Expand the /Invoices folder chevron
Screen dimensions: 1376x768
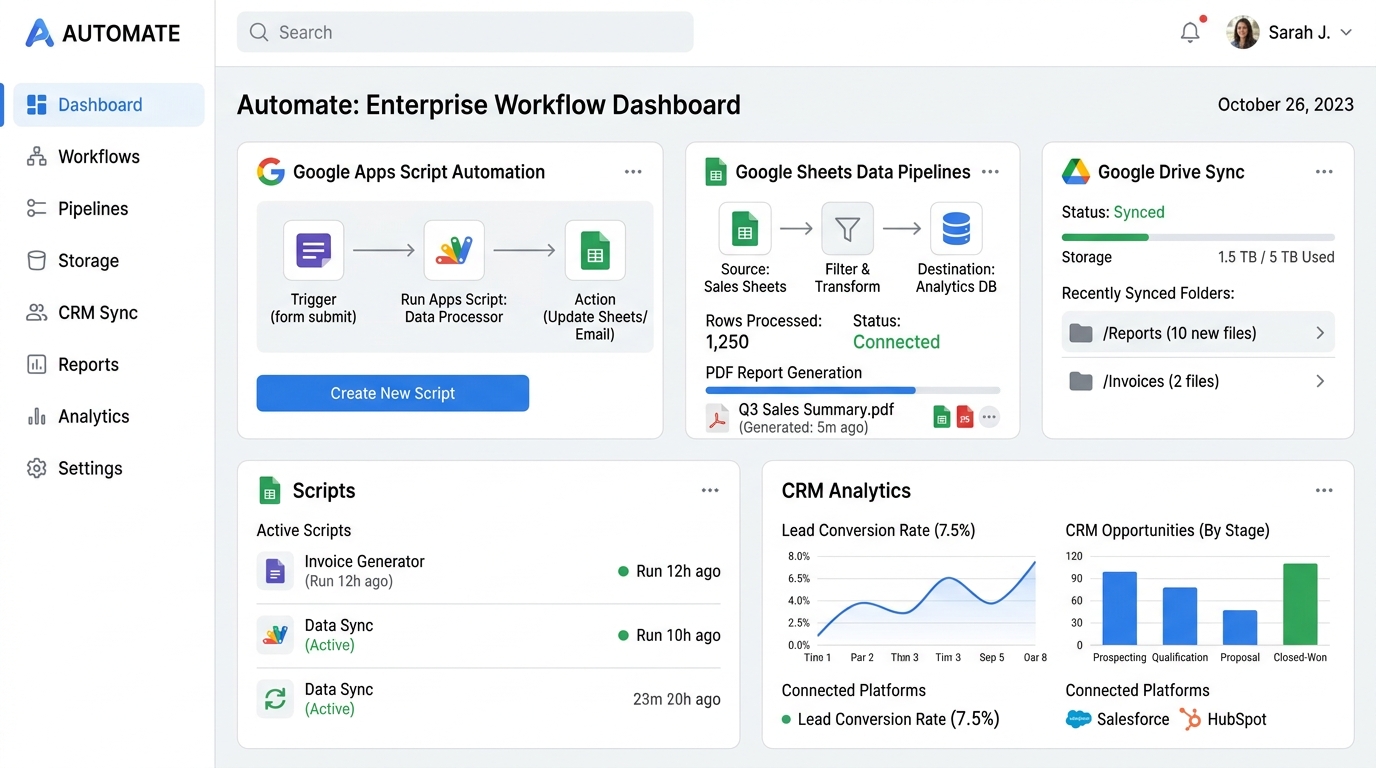pos(1320,381)
